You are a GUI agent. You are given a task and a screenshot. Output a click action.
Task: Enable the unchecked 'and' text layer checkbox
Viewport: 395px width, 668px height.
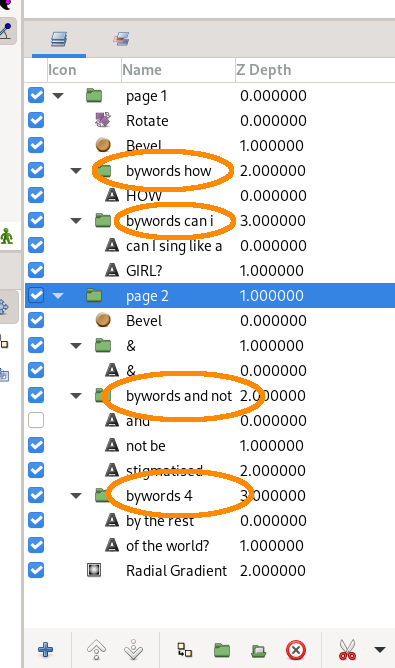(36, 420)
